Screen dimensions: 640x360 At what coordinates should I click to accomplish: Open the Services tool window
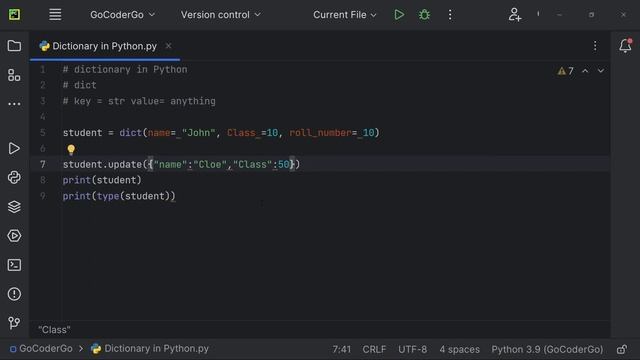[x=14, y=236]
